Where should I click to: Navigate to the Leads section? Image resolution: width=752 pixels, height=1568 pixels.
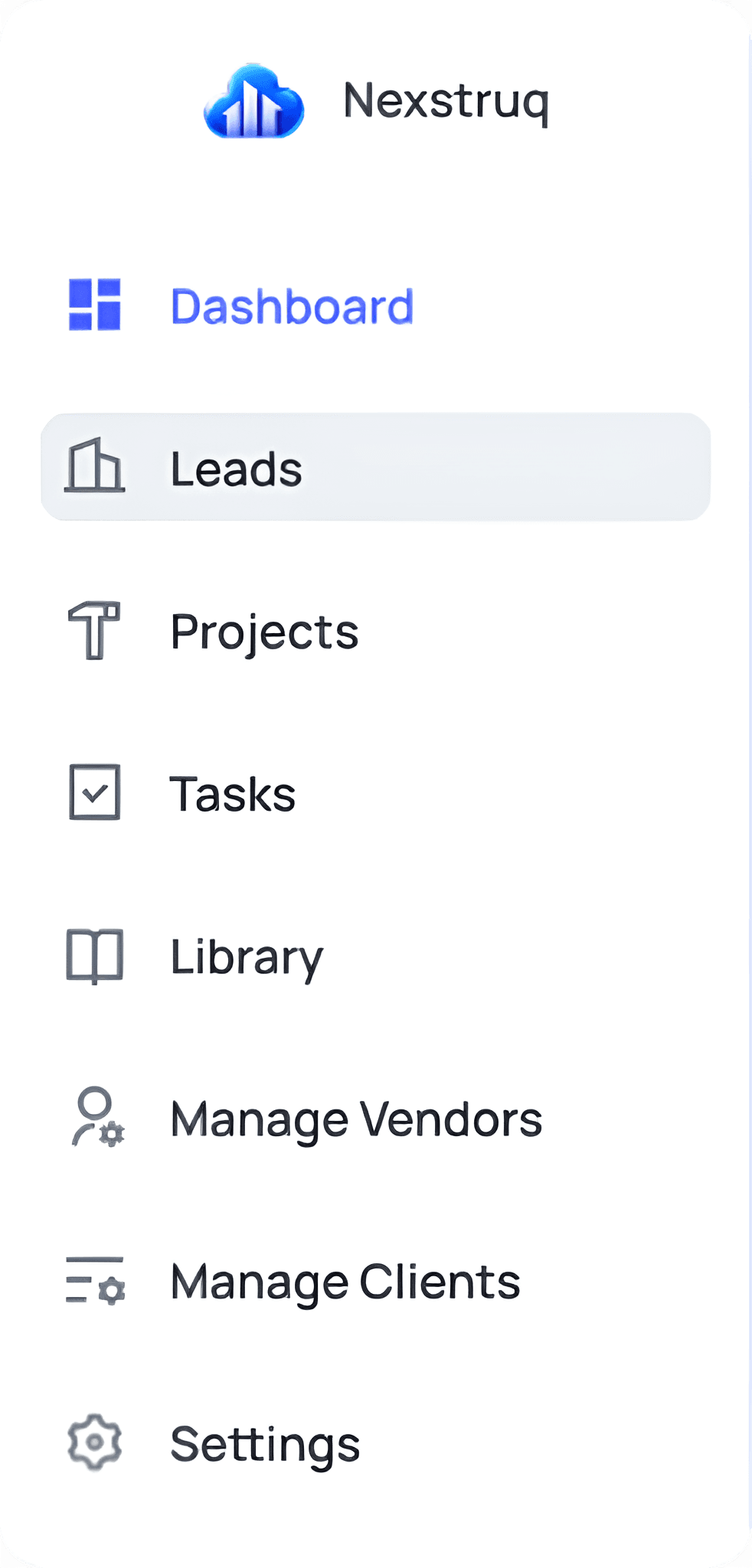click(x=235, y=469)
